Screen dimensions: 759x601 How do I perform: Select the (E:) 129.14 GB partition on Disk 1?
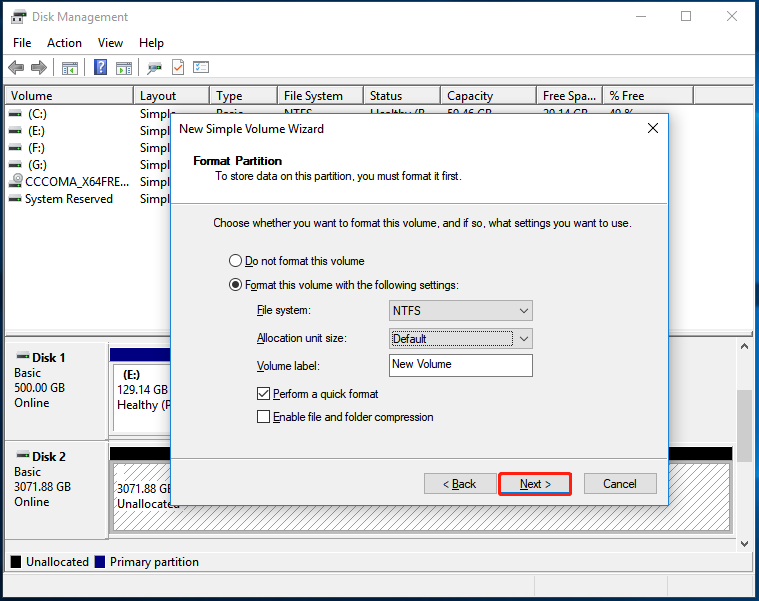(x=142, y=398)
